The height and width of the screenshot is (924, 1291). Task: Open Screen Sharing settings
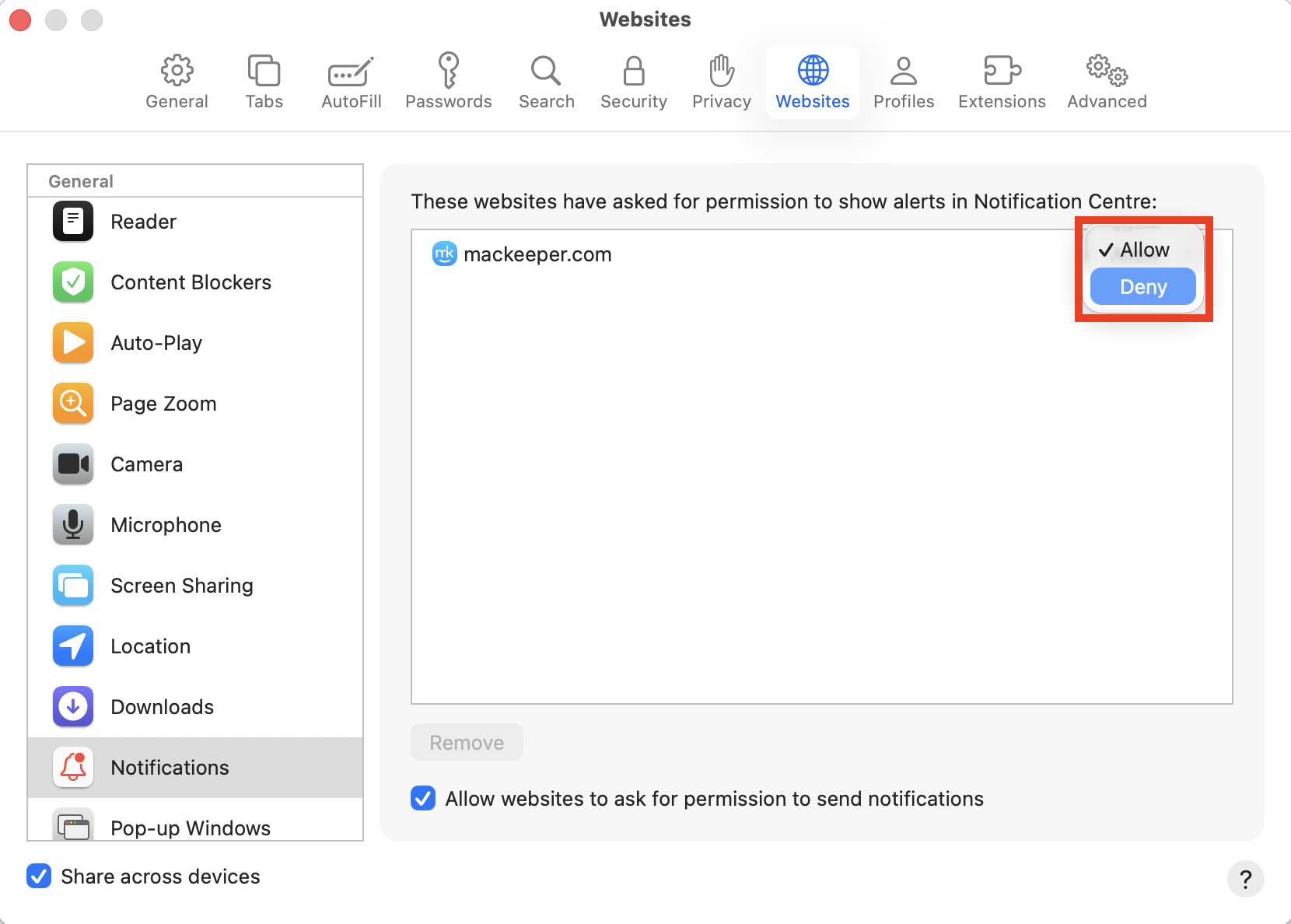(x=72, y=585)
